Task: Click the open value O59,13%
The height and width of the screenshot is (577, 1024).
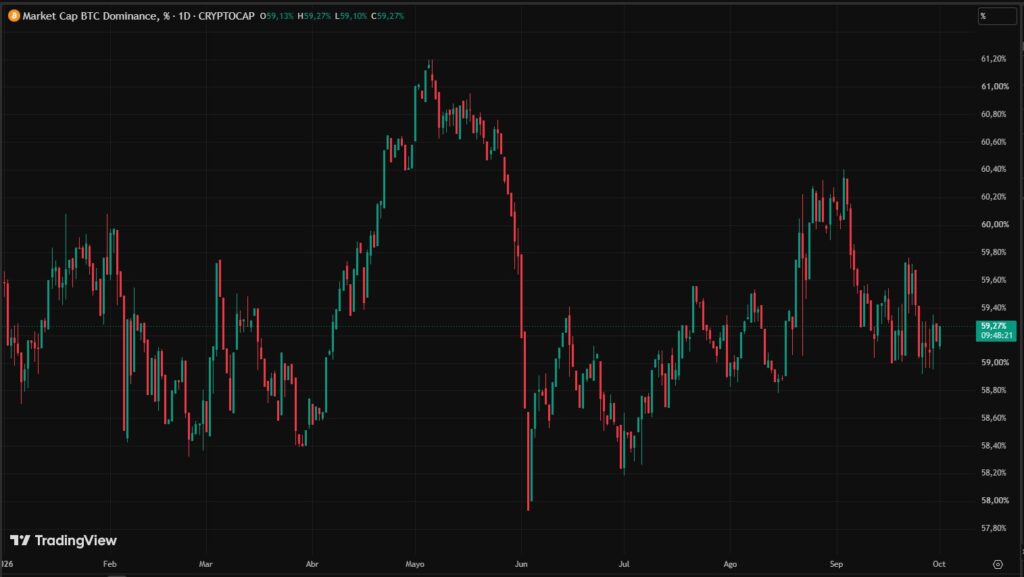Action: click(276, 16)
